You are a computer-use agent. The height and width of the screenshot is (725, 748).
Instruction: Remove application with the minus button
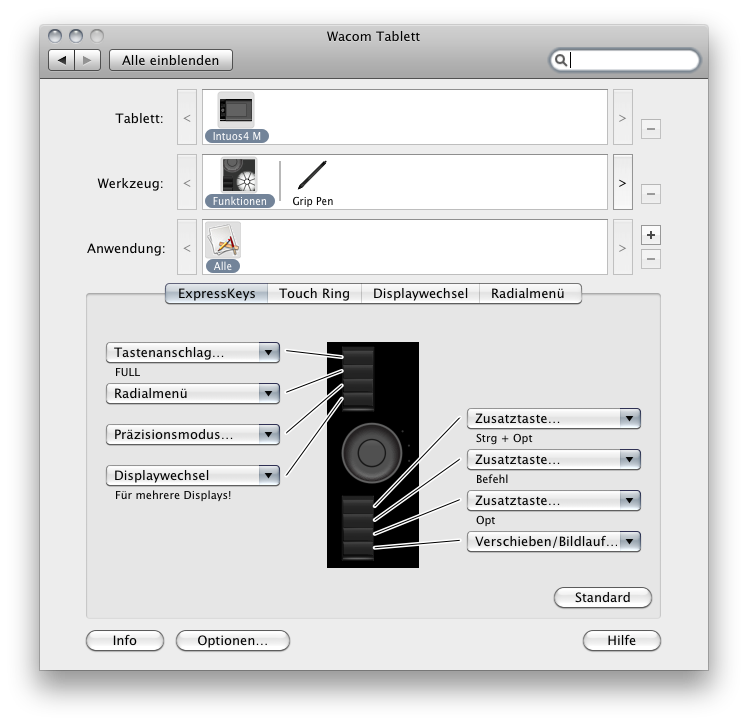tap(650, 259)
